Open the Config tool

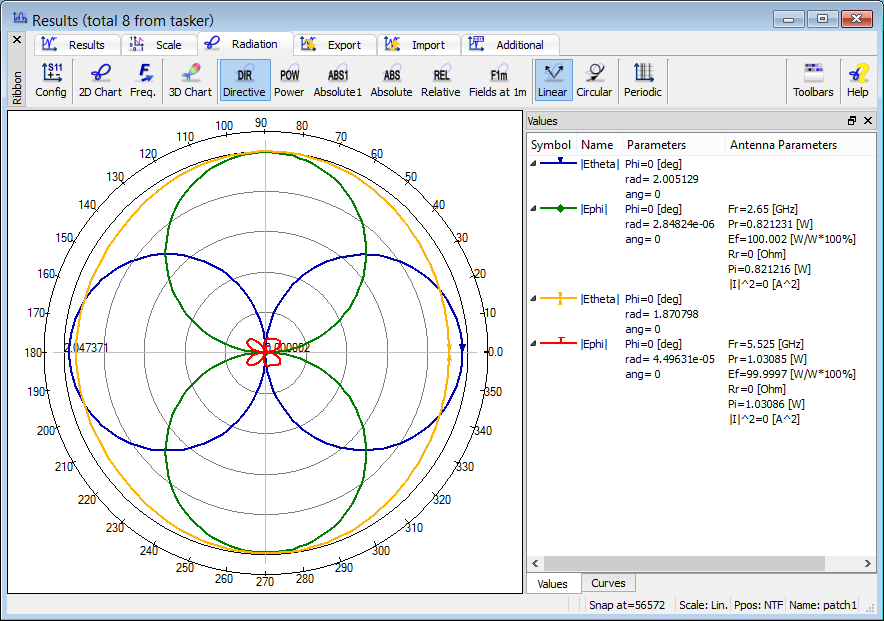(x=51, y=81)
